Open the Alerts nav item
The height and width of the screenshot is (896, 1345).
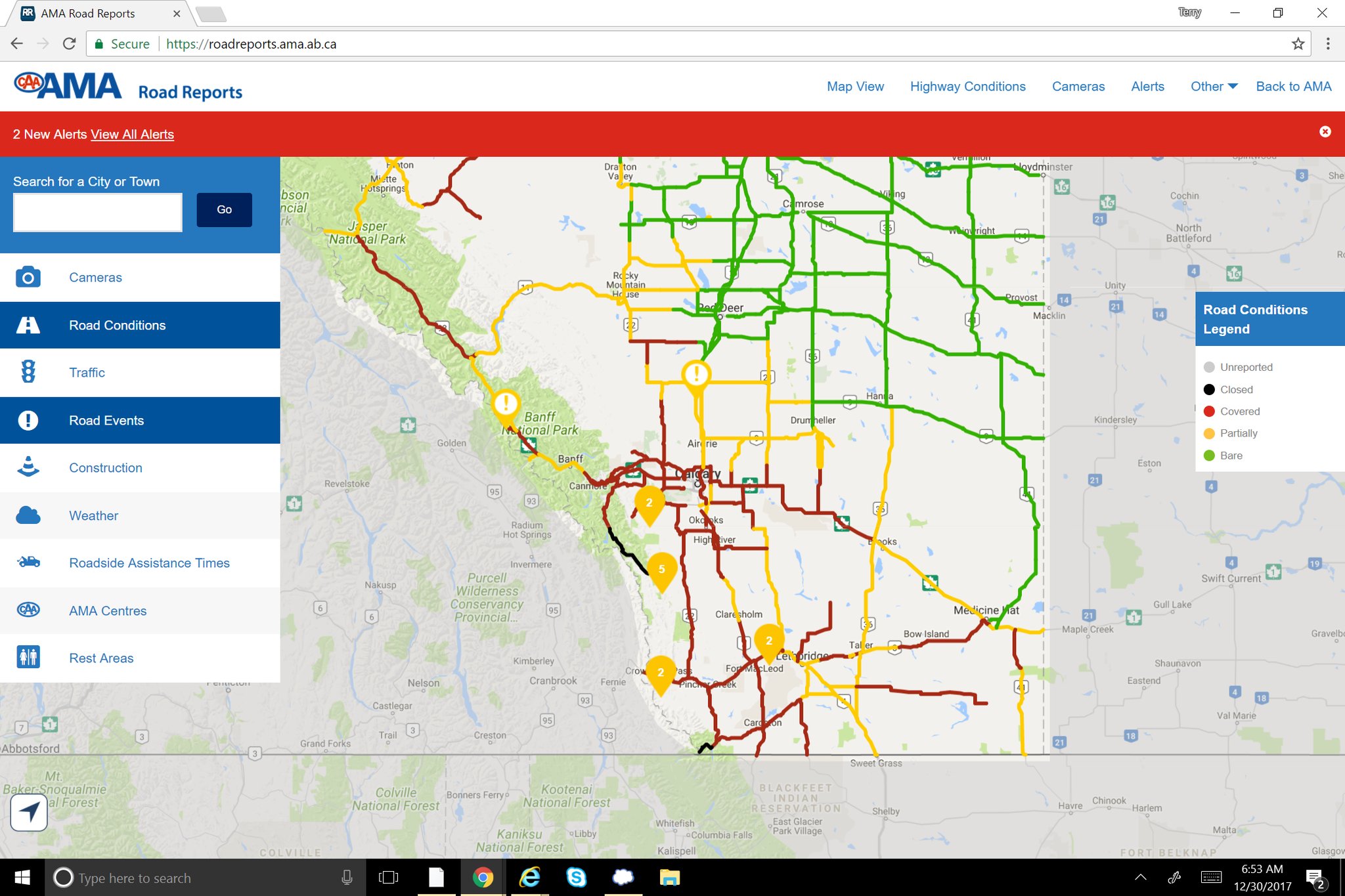click(x=1147, y=86)
